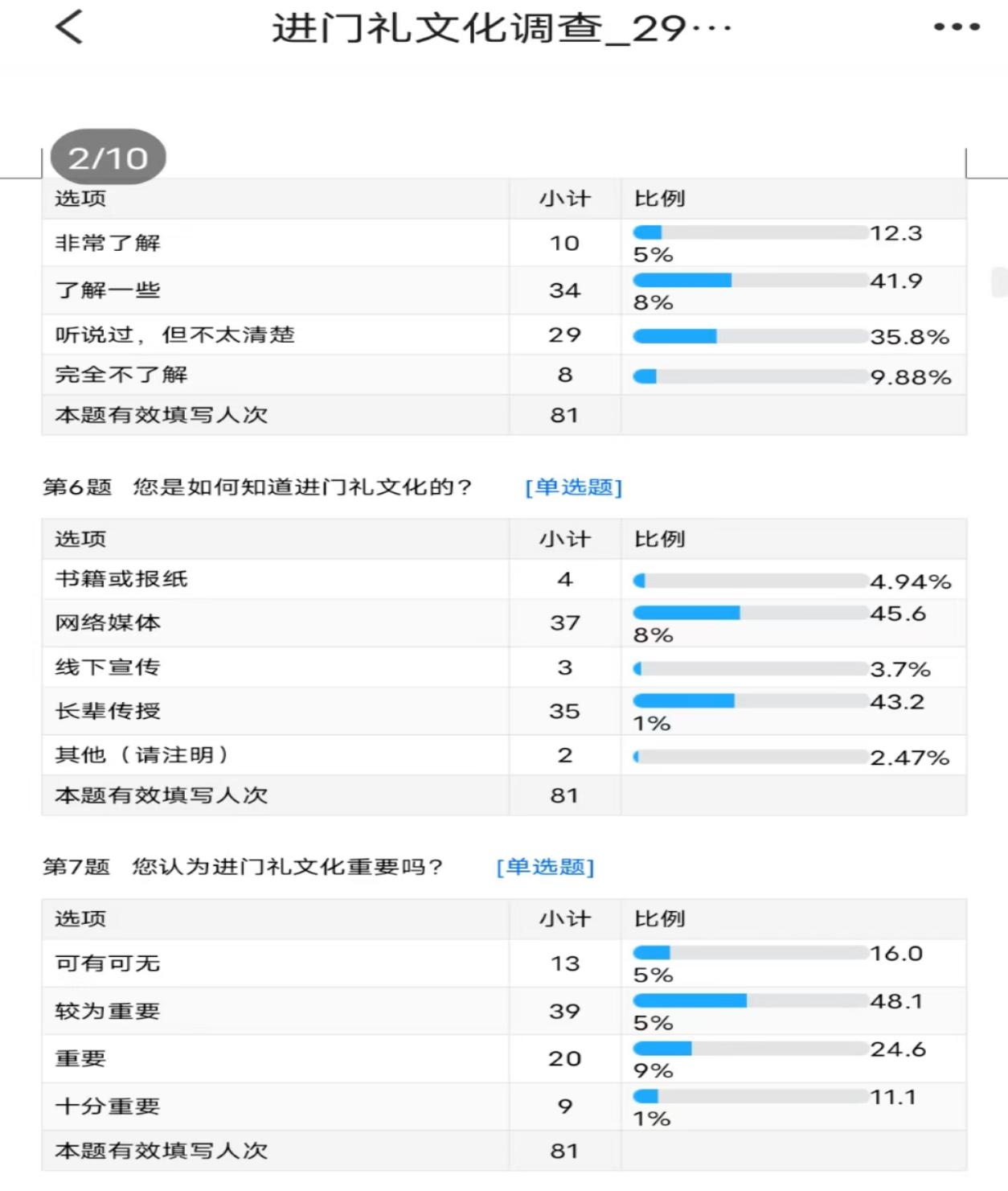Click the 了解一些 ratio bar

pyautogui.click(x=750, y=280)
